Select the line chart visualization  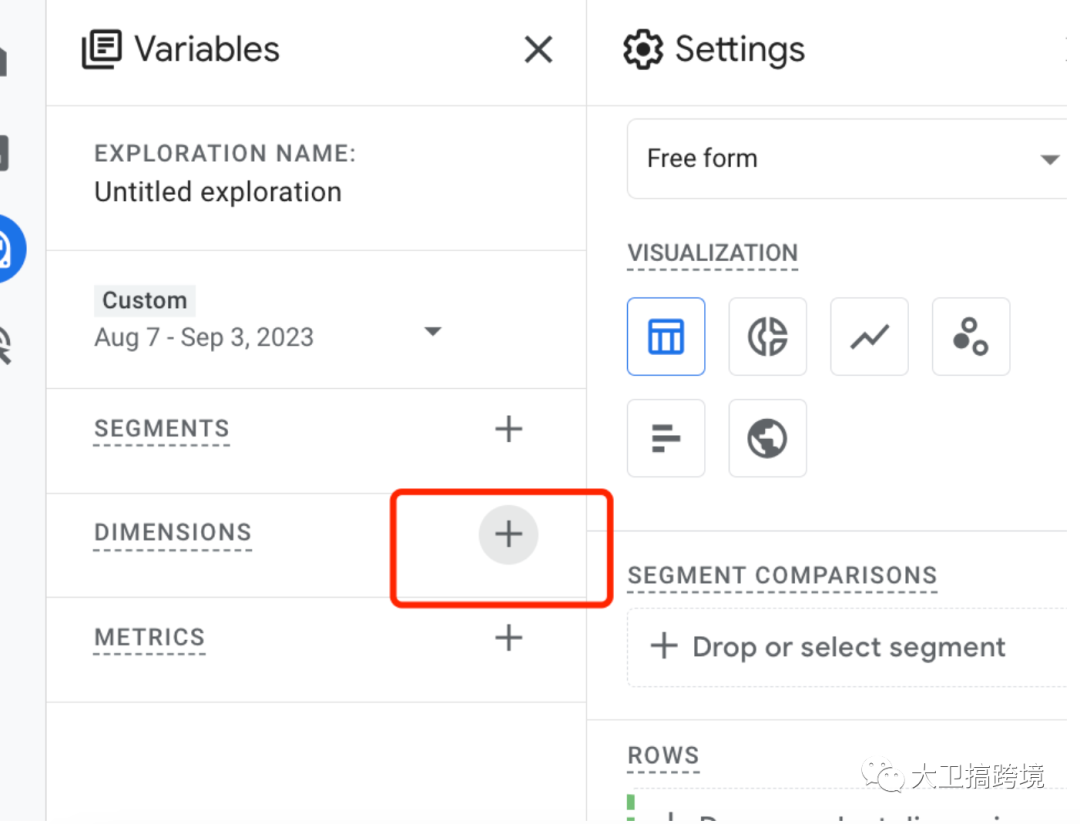pyautogui.click(x=870, y=337)
